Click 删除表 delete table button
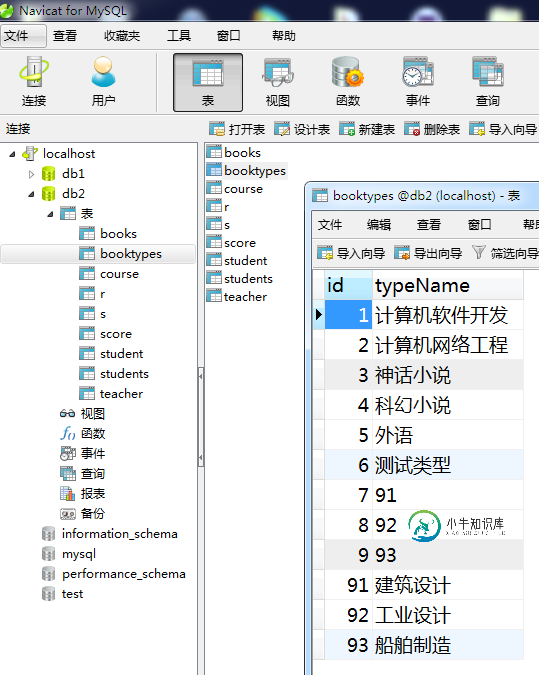 (432, 129)
